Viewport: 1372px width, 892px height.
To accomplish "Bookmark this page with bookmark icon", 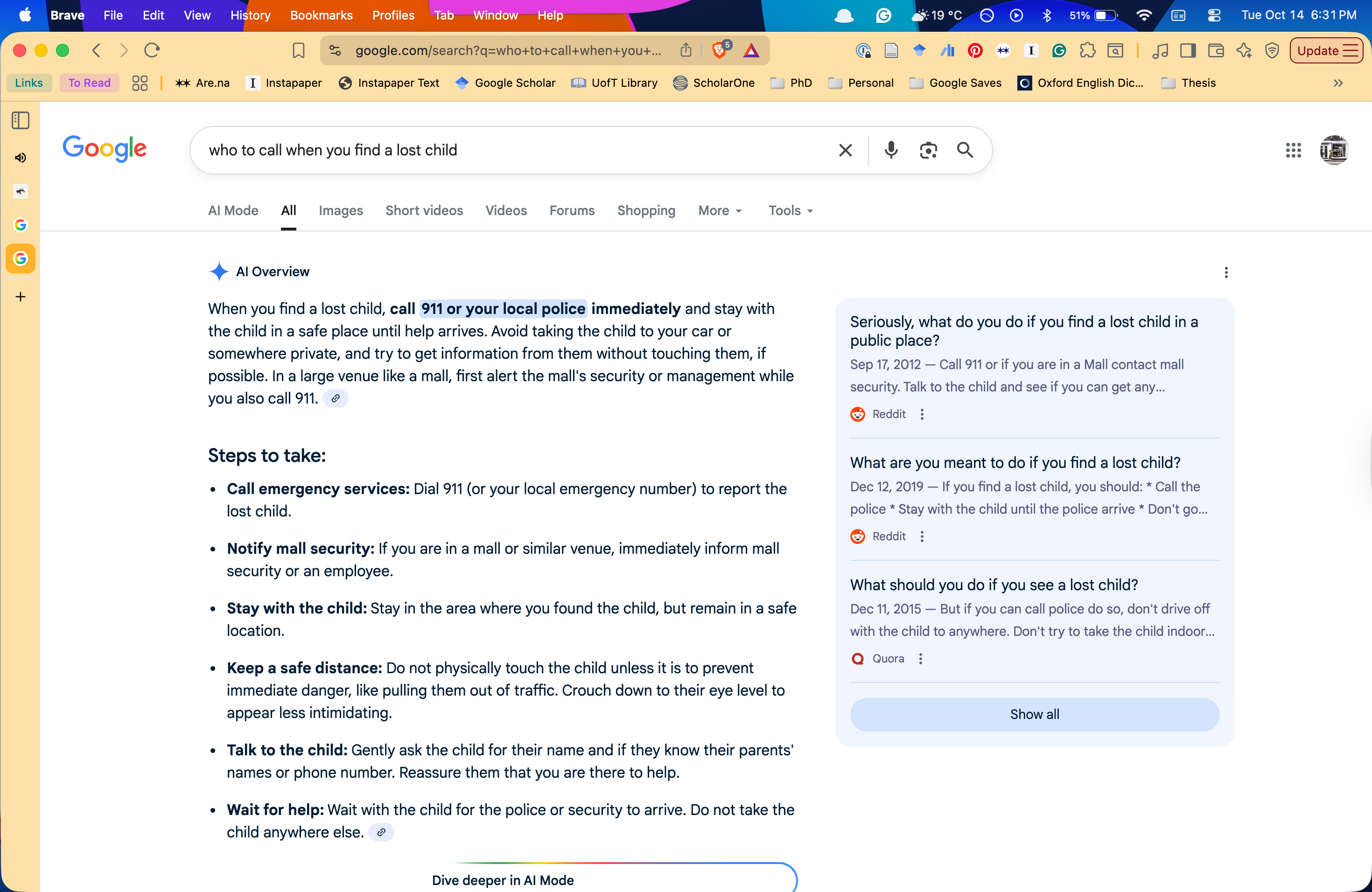I will click(298, 51).
